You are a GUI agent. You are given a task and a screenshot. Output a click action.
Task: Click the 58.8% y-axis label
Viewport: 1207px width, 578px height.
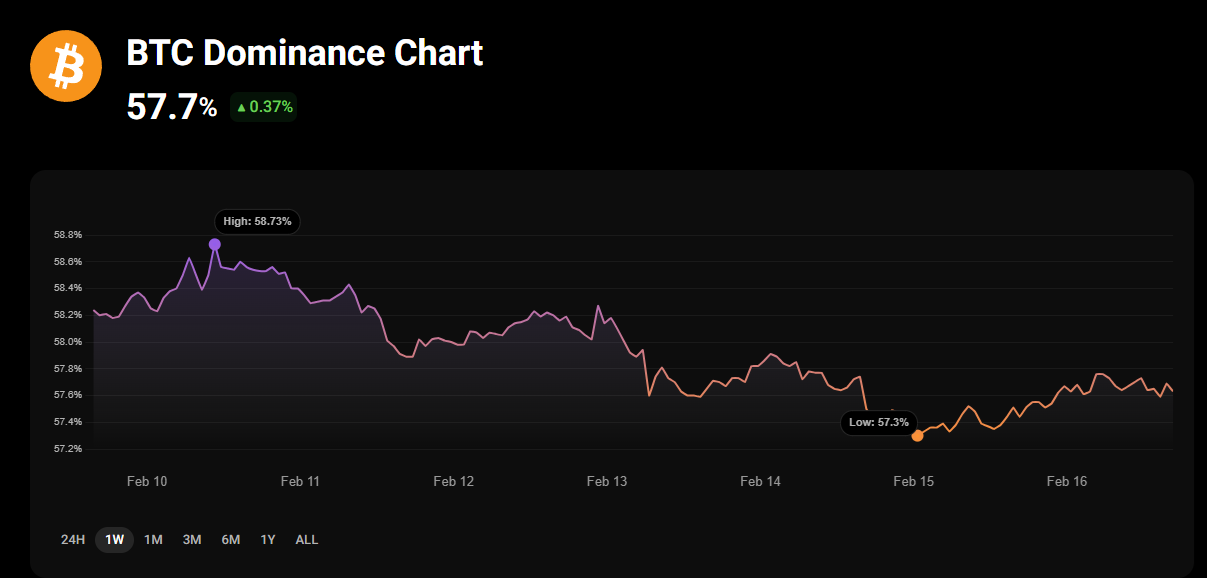(x=68, y=235)
